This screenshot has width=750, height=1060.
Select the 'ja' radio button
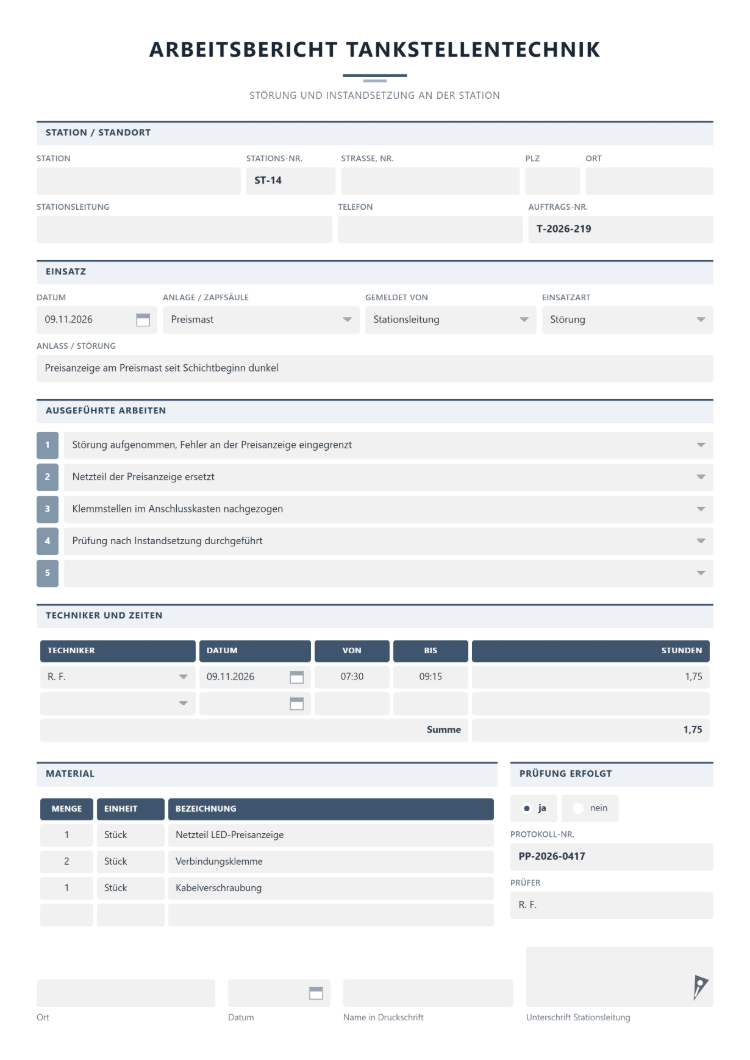click(527, 808)
